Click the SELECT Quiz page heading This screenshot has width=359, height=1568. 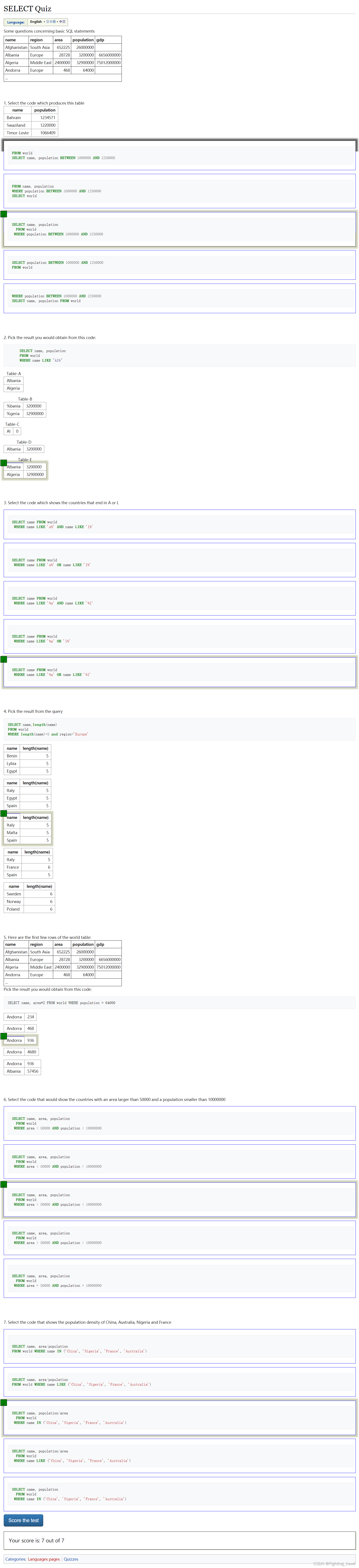(x=27, y=8)
